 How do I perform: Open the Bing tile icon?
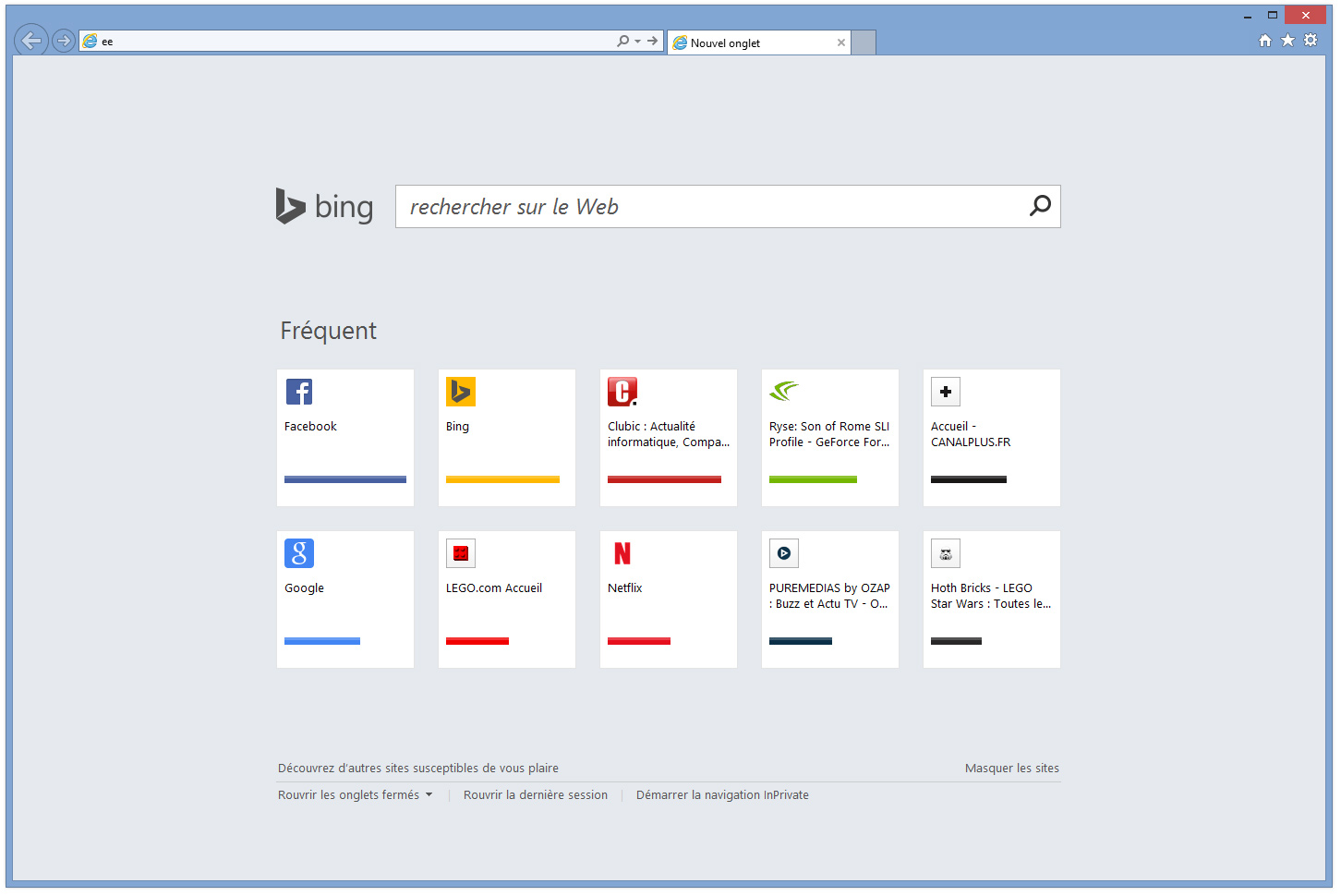coord(461,392)
